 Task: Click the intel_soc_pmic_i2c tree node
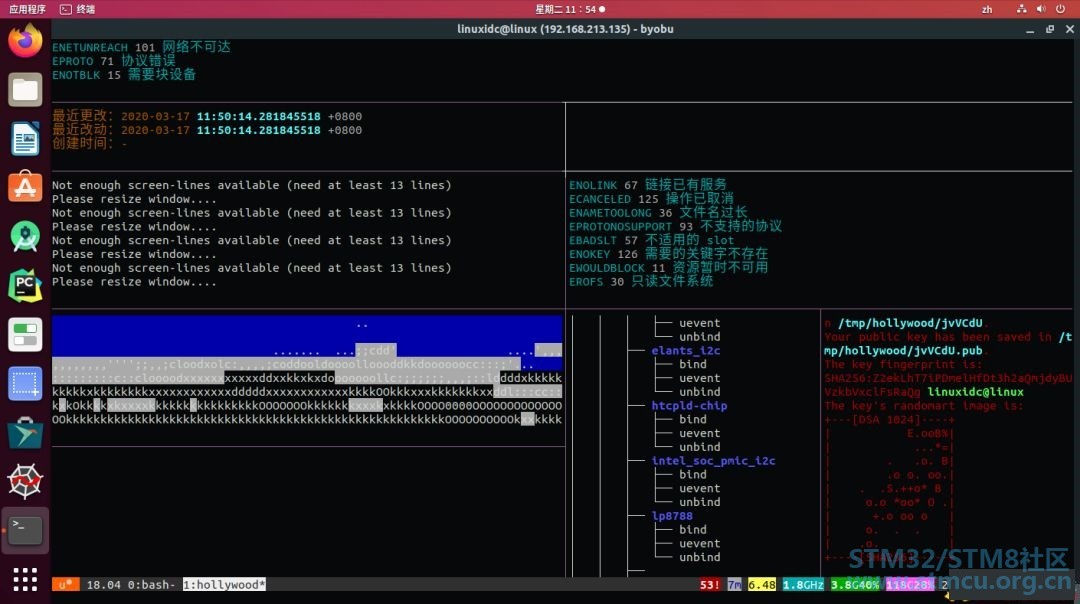click(x=714, y=461)
